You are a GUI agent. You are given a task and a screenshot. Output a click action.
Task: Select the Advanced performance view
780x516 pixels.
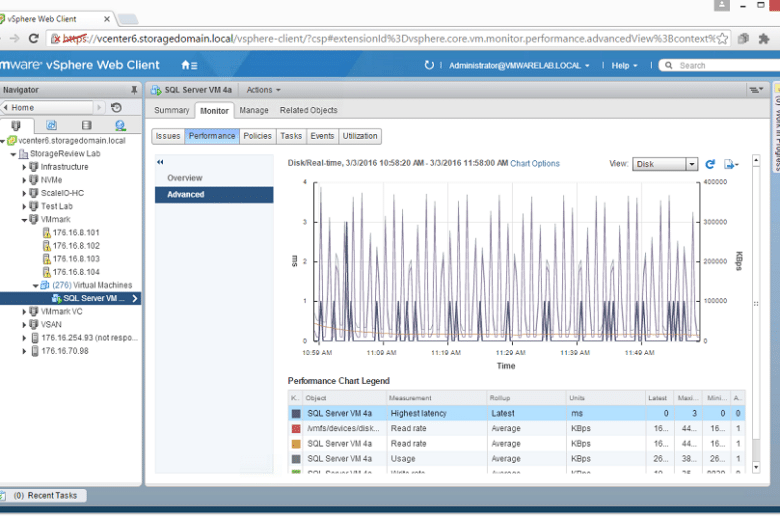pos(214,195)
